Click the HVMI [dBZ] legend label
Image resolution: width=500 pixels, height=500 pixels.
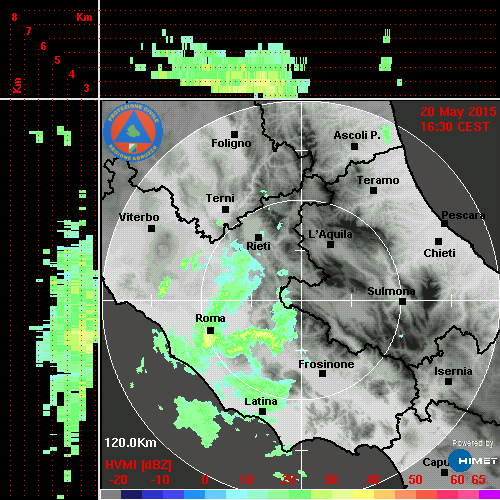(138, 465)
